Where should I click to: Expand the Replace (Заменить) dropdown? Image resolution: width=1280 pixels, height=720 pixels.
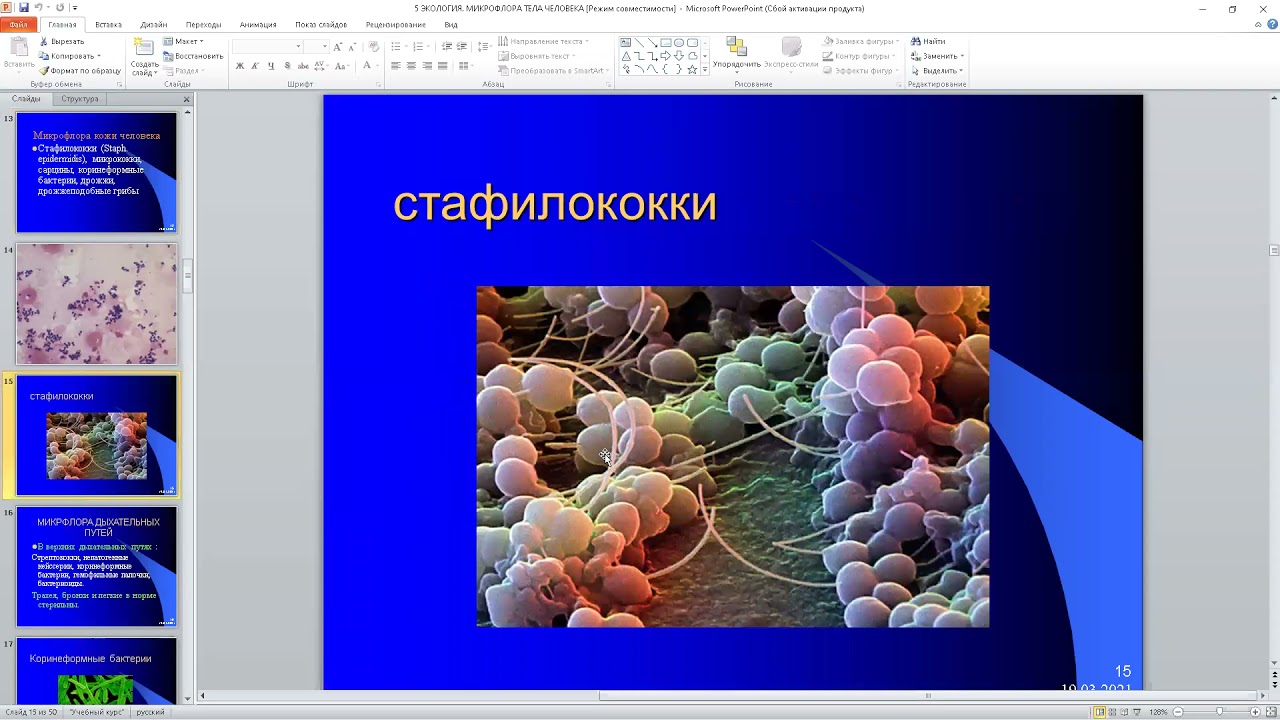(962, 56)
